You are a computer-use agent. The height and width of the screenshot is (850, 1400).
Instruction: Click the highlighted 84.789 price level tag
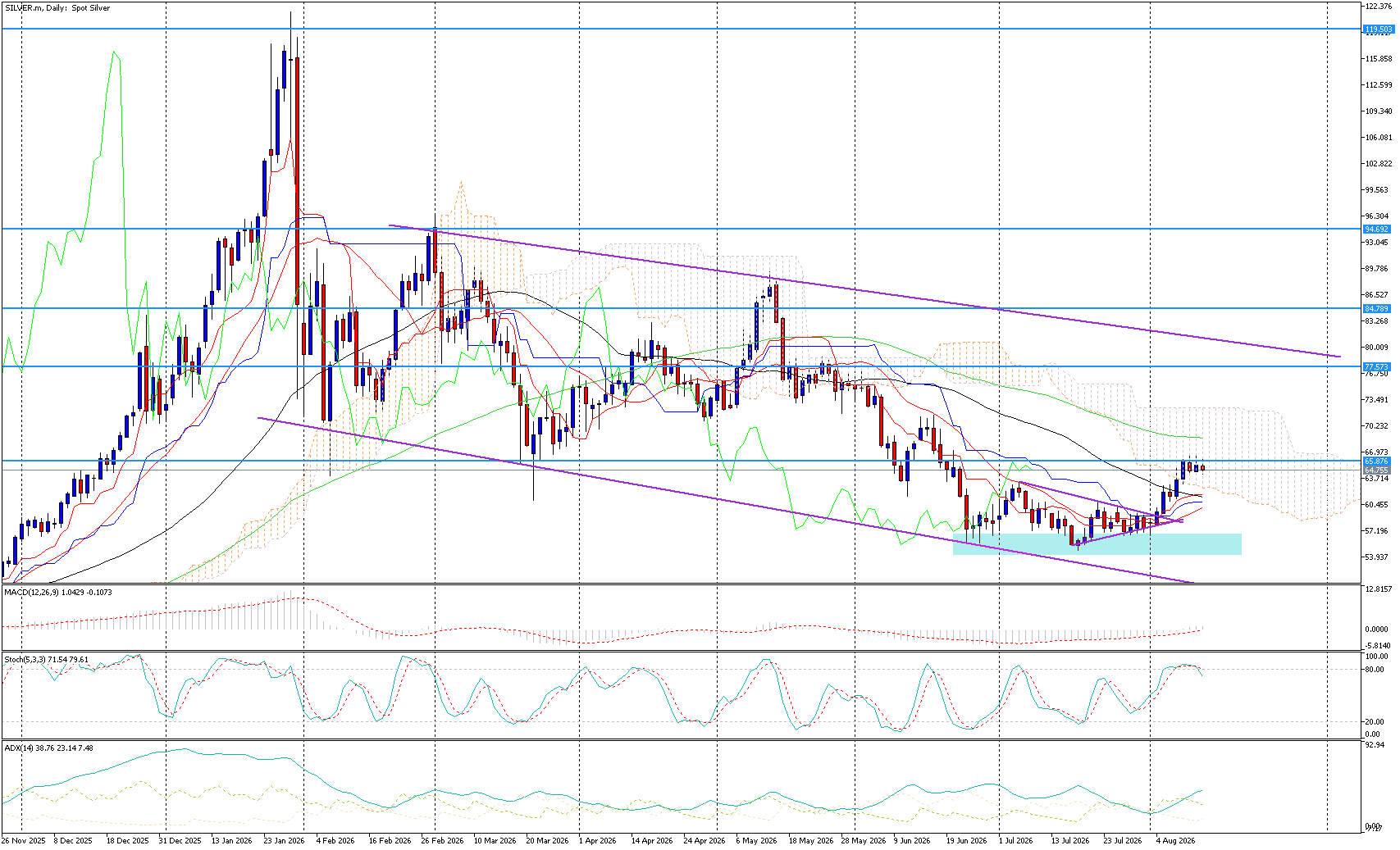[x=1376, y=309]
